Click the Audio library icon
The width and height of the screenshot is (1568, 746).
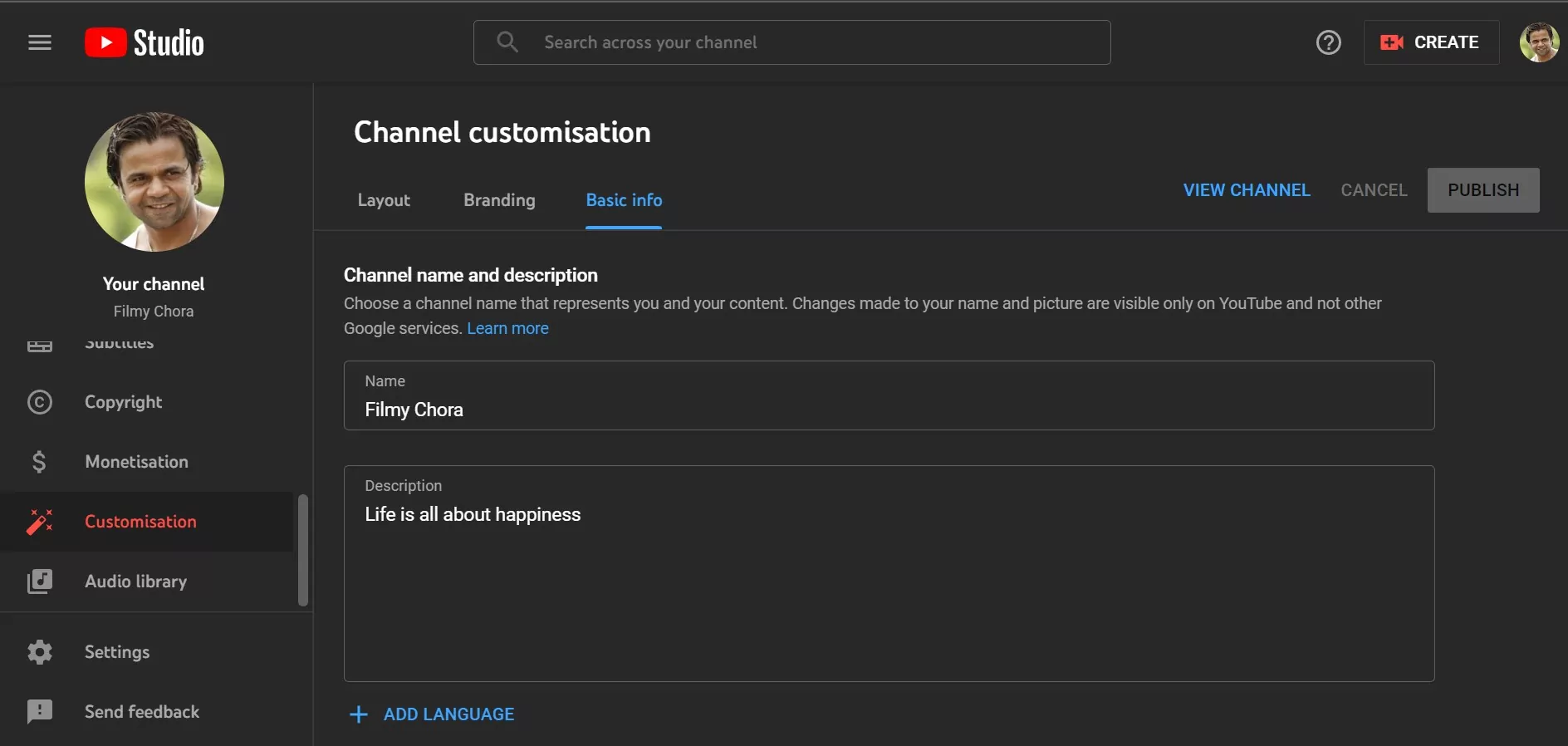[x=40, y=582]
